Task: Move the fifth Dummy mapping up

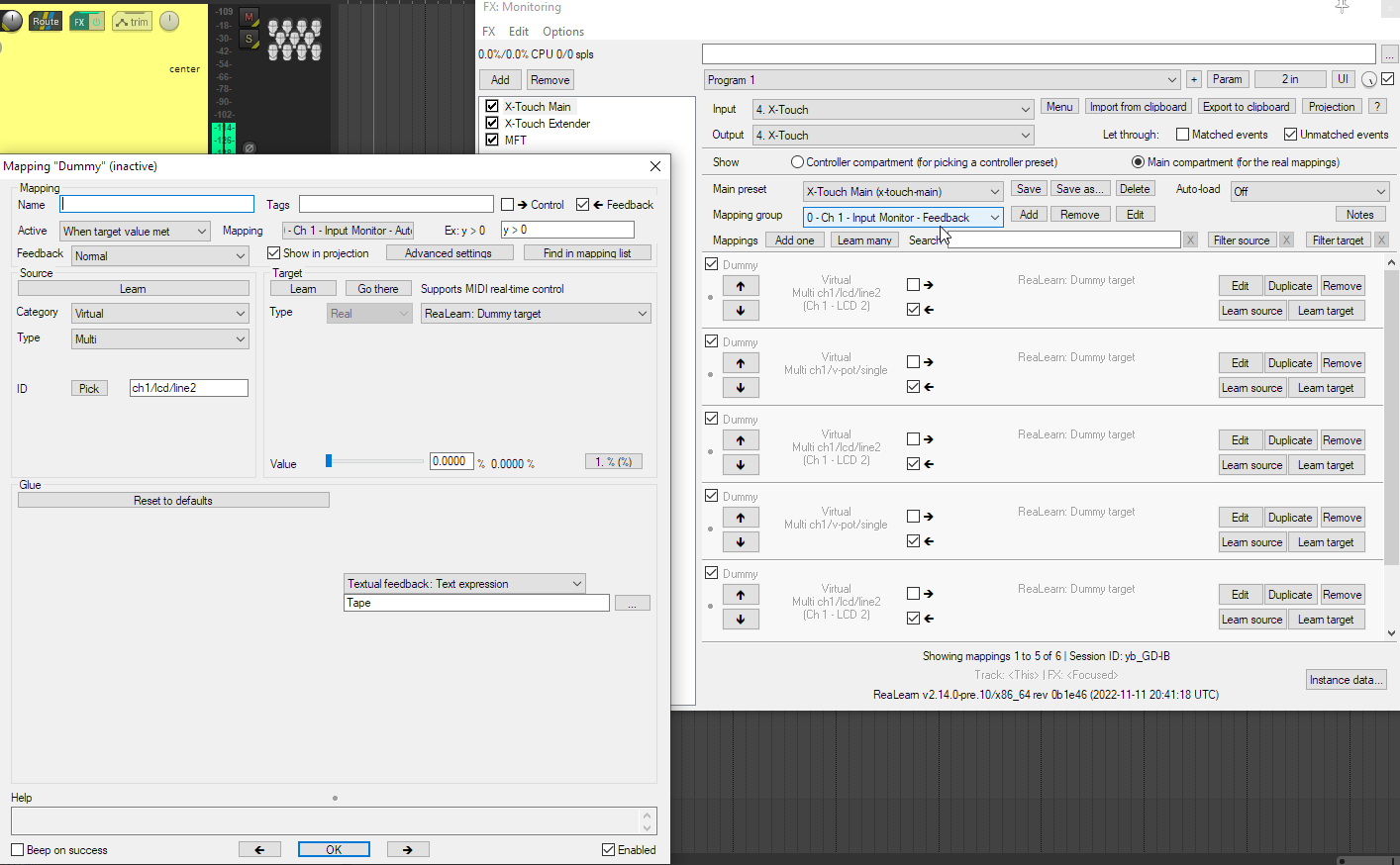Action: (x=741, y=595)
